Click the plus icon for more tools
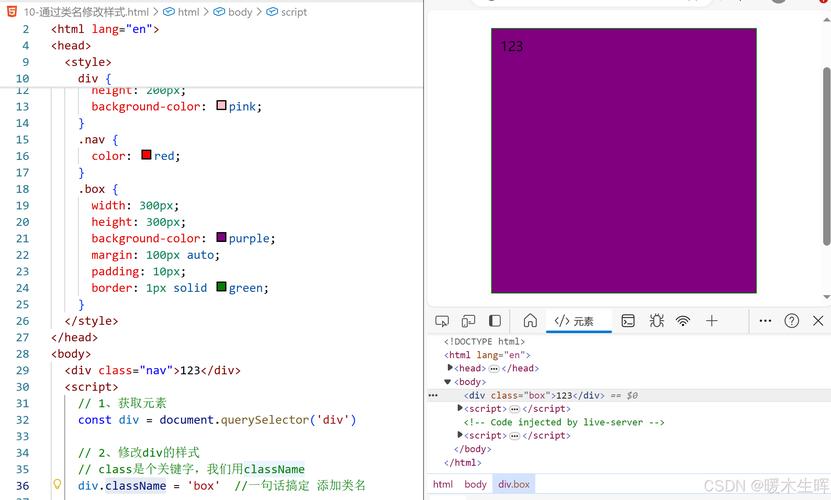The height and width of the screenshot is (500, 831). tap(711, 321)
